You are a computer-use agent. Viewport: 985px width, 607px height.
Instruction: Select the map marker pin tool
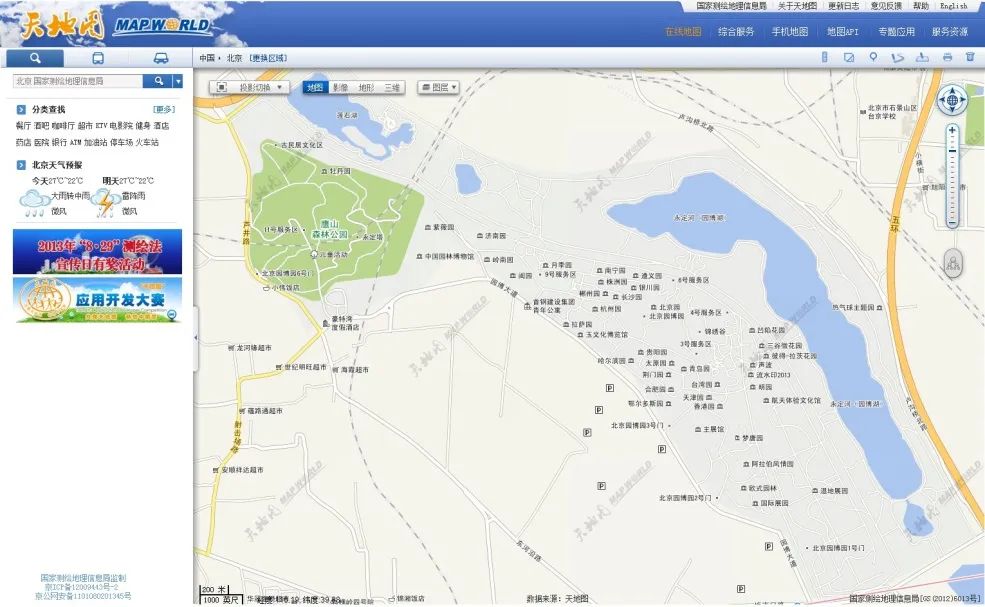tap(873, 57)
